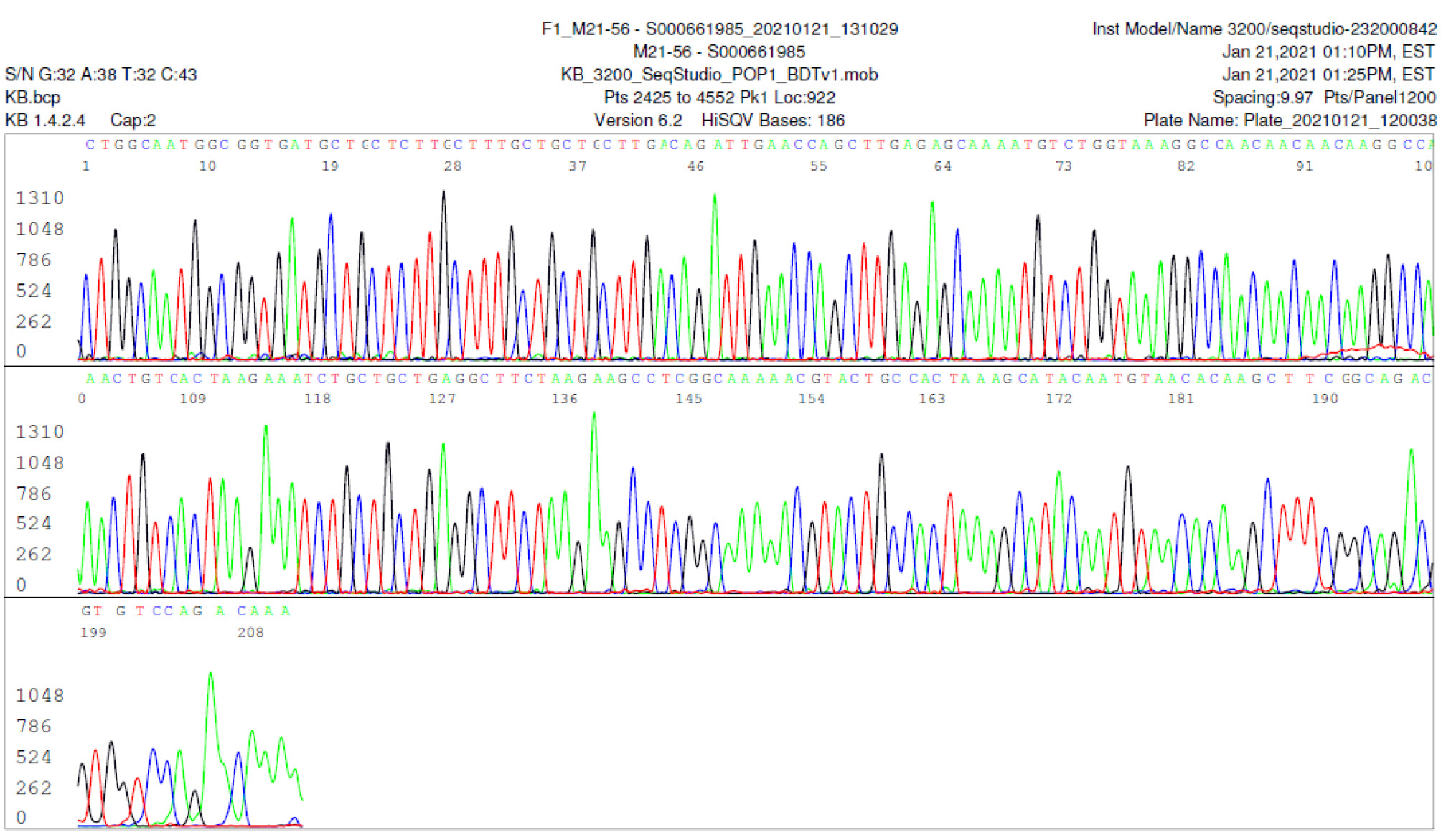
Task: Click base position marker 154
Action: 812,399
